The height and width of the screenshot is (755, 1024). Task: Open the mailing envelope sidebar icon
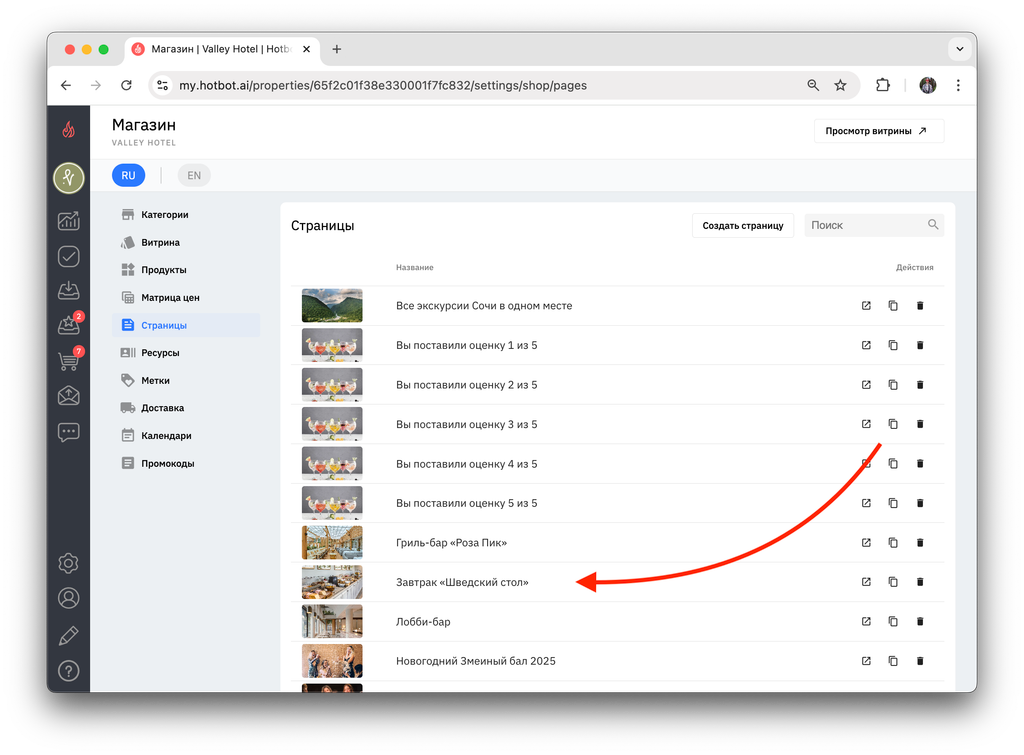(69, 395)
